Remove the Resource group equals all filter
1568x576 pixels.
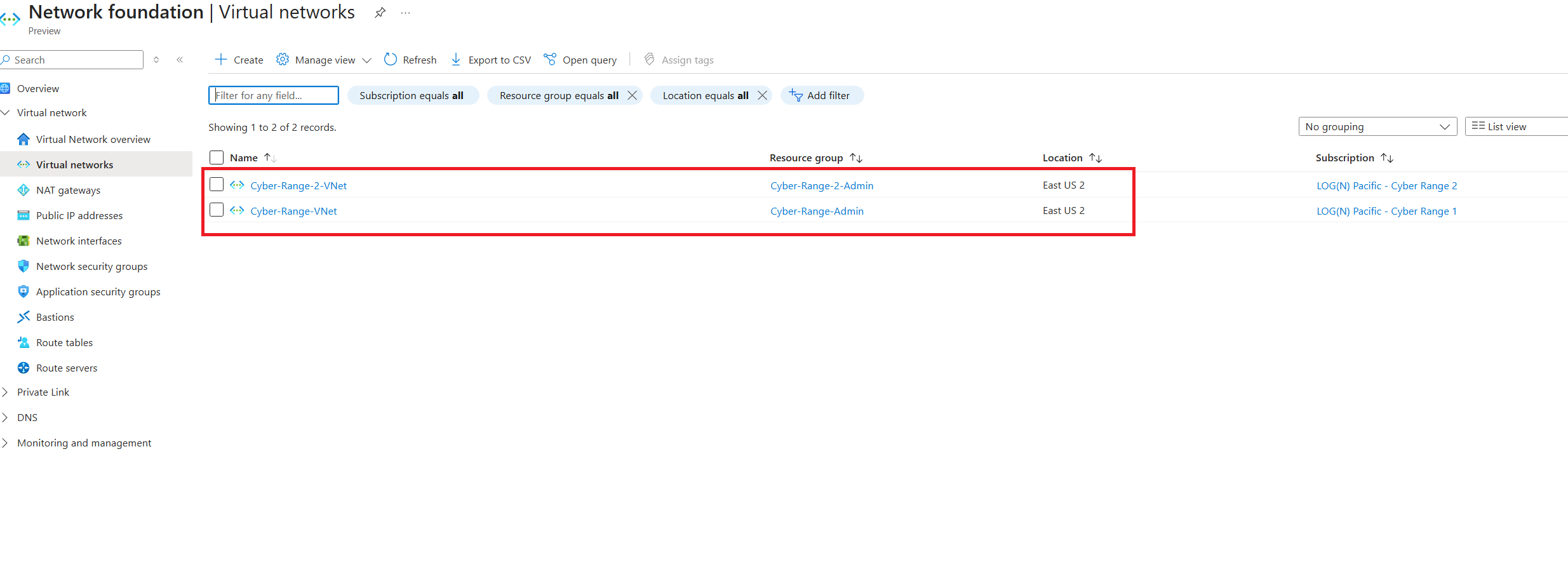tap(632, 95)
